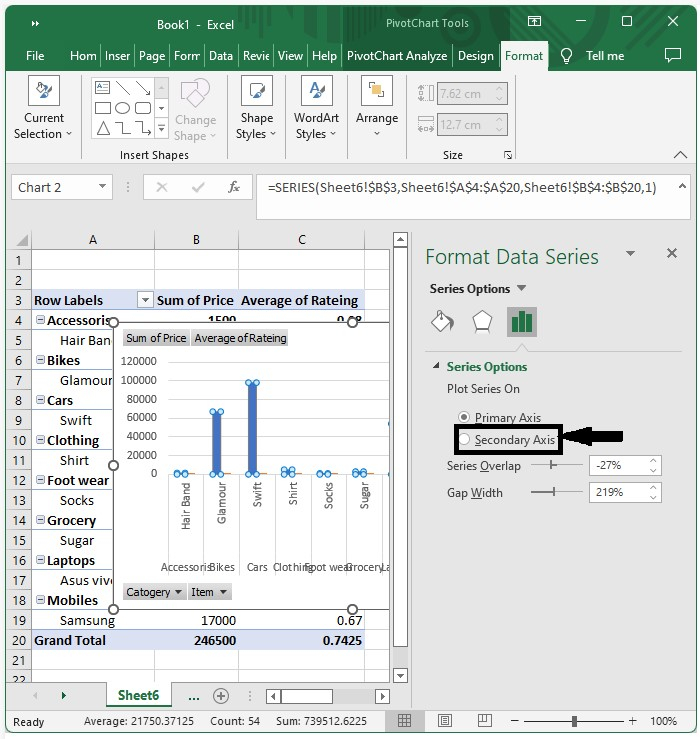700x739 pixels.
Task: Open Fill & Line options
Action: click(442, 322)
